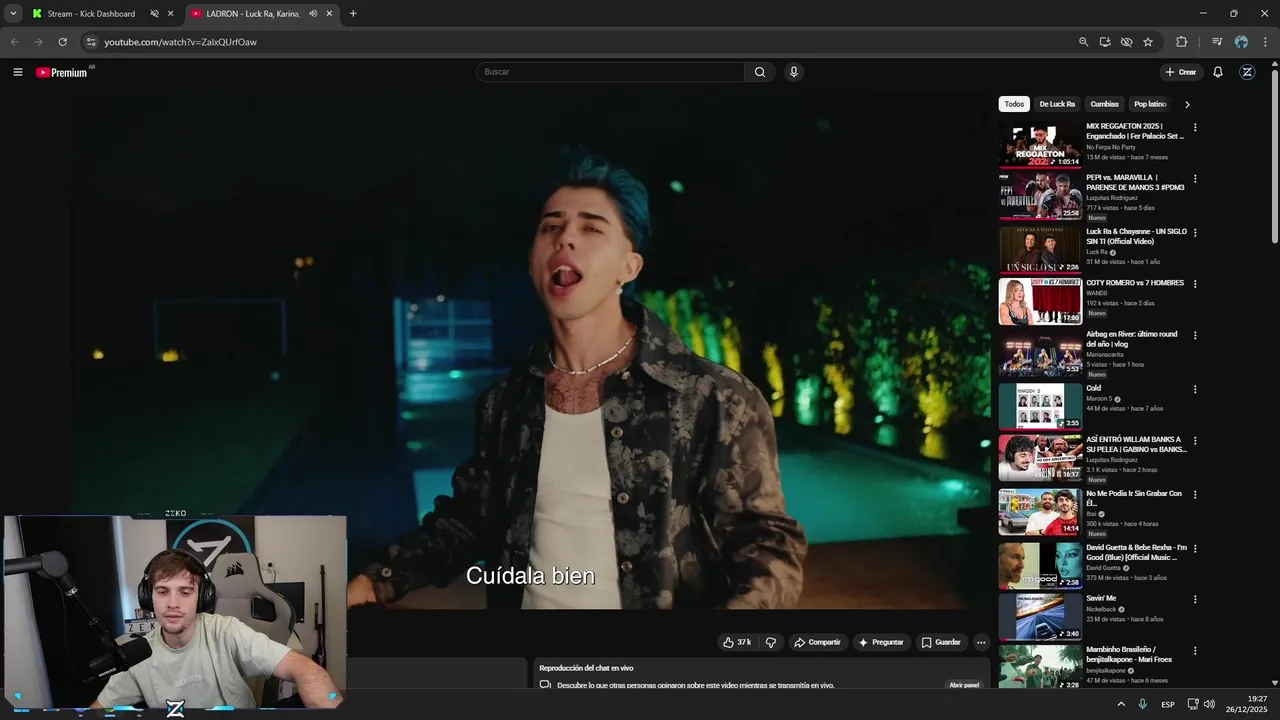Switch to Stream - Kick Dashboard tab
Image resolution: width=1280 pixels, height=720 pixels.
[x=91, y=14]
